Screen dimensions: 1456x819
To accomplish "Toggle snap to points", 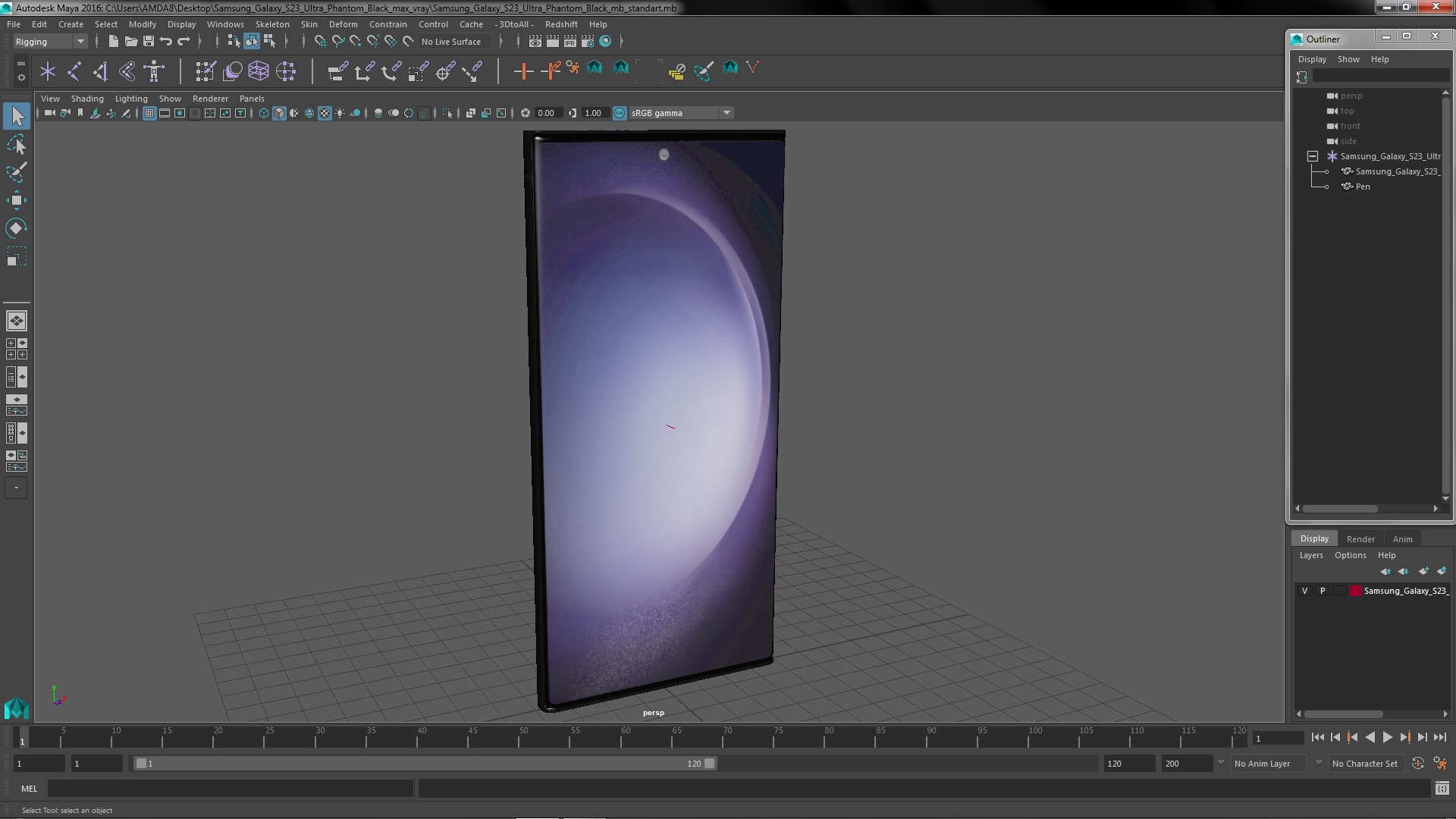I will point(355,41).
